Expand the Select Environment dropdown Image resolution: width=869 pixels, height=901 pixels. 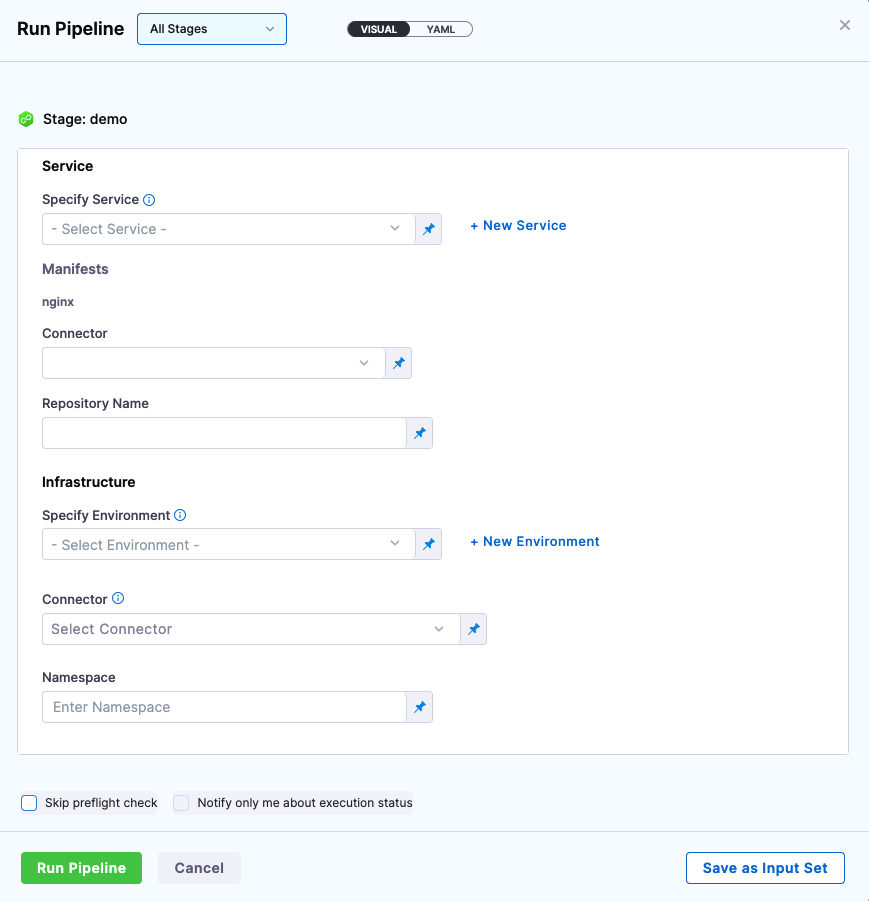228,545
